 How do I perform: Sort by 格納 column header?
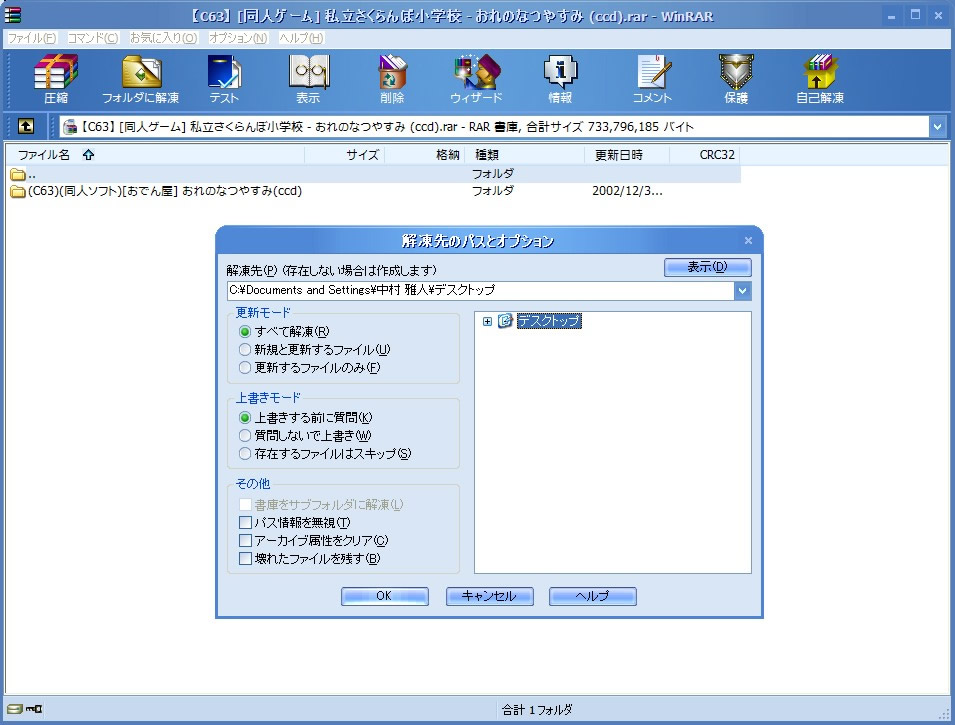tap(425, 155)
